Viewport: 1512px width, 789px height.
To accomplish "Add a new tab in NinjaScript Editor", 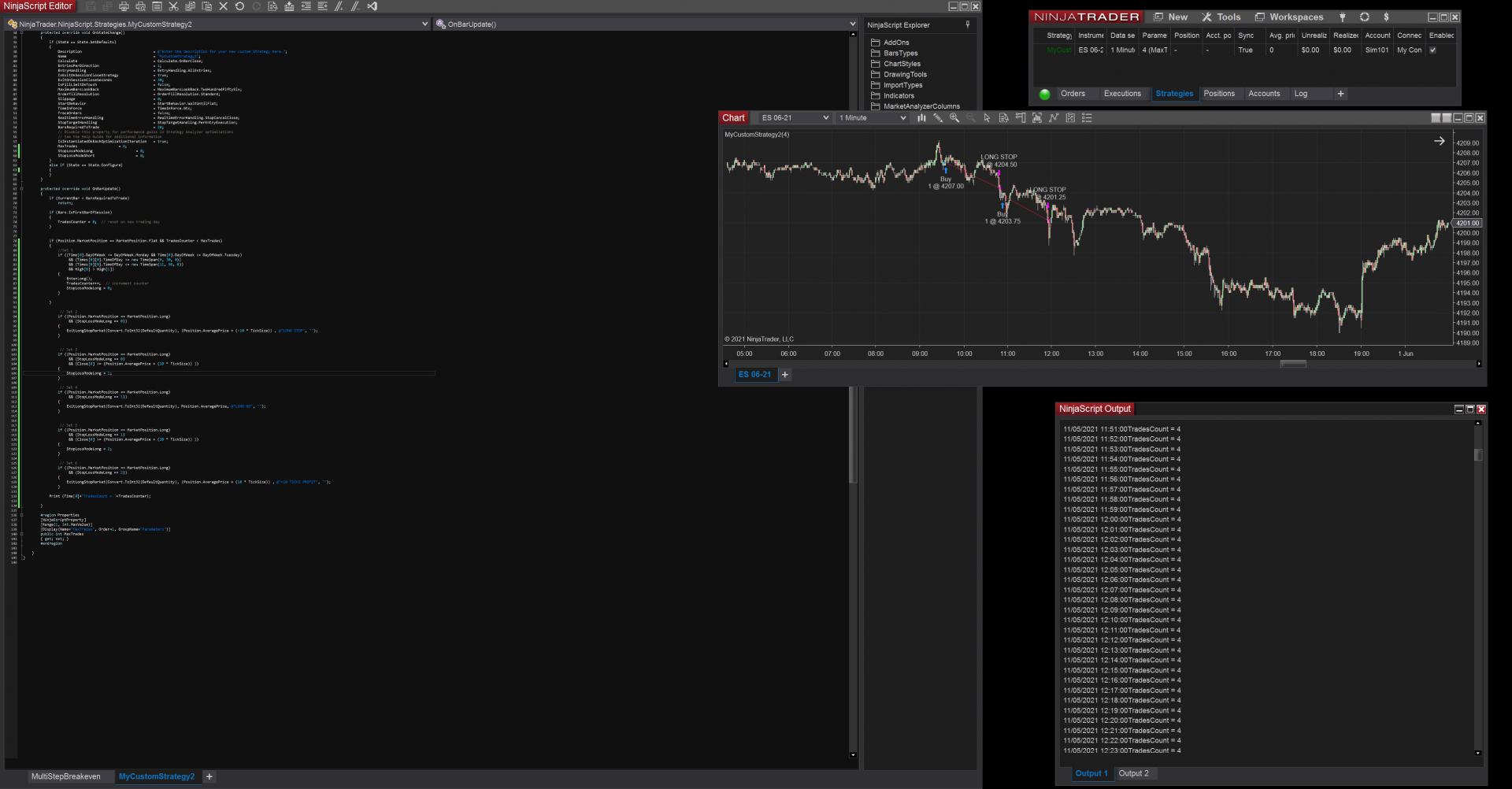I will click(209, 777).
